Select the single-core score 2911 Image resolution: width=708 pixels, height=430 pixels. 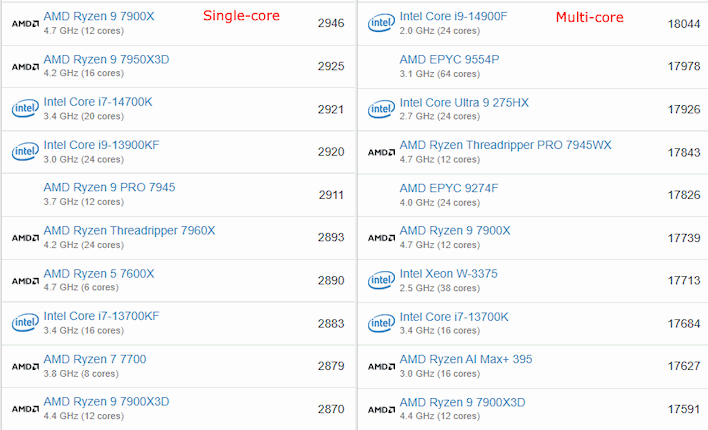[331, 195]
